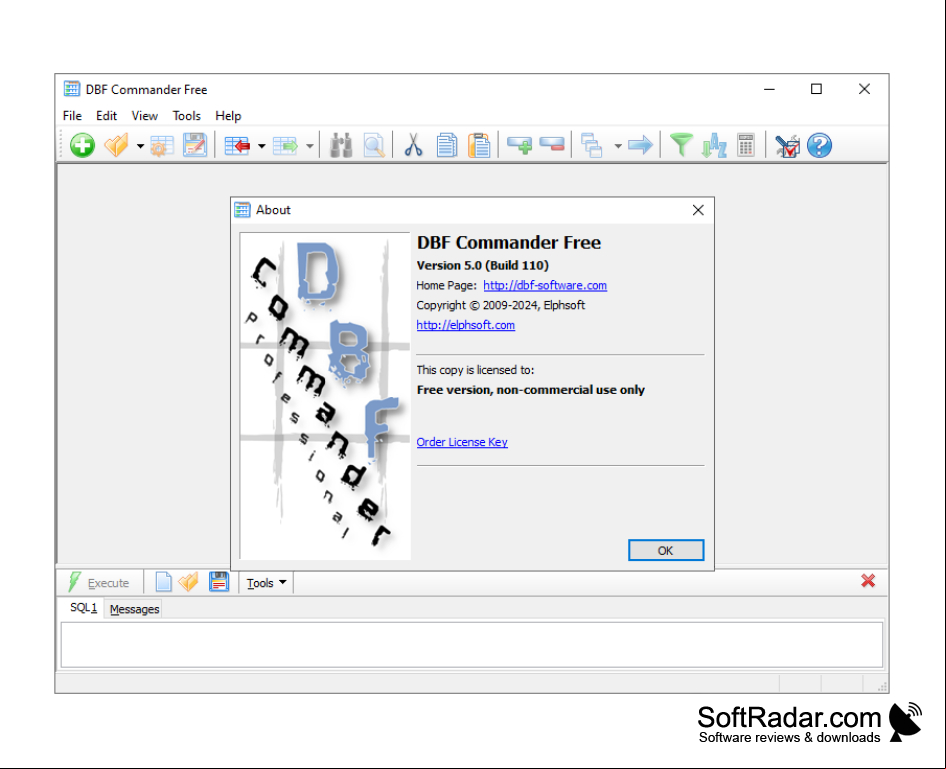
Task: Click the Import icon with red arrow
Action: [237, 145]
